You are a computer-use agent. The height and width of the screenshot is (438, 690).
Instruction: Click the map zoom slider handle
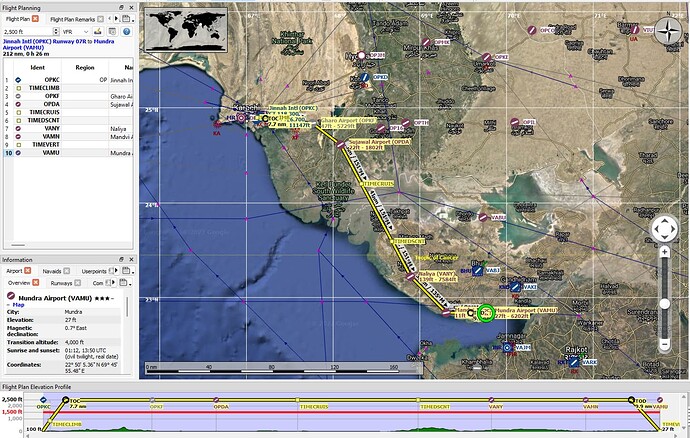click(664, 303)
